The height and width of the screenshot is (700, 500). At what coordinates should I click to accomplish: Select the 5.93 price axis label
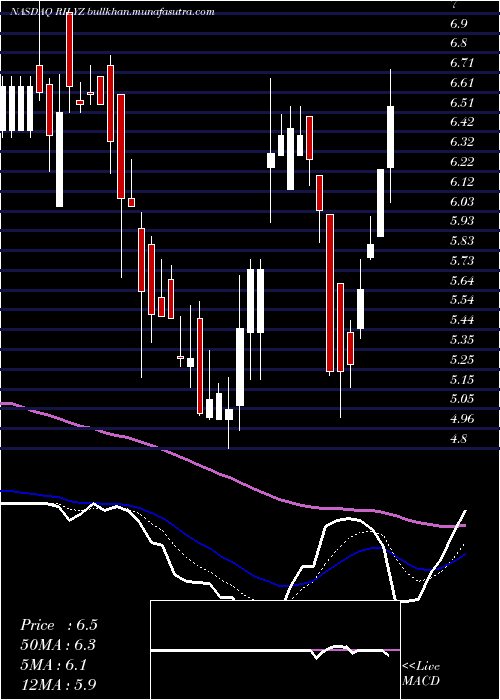click(x=461, y=221)
